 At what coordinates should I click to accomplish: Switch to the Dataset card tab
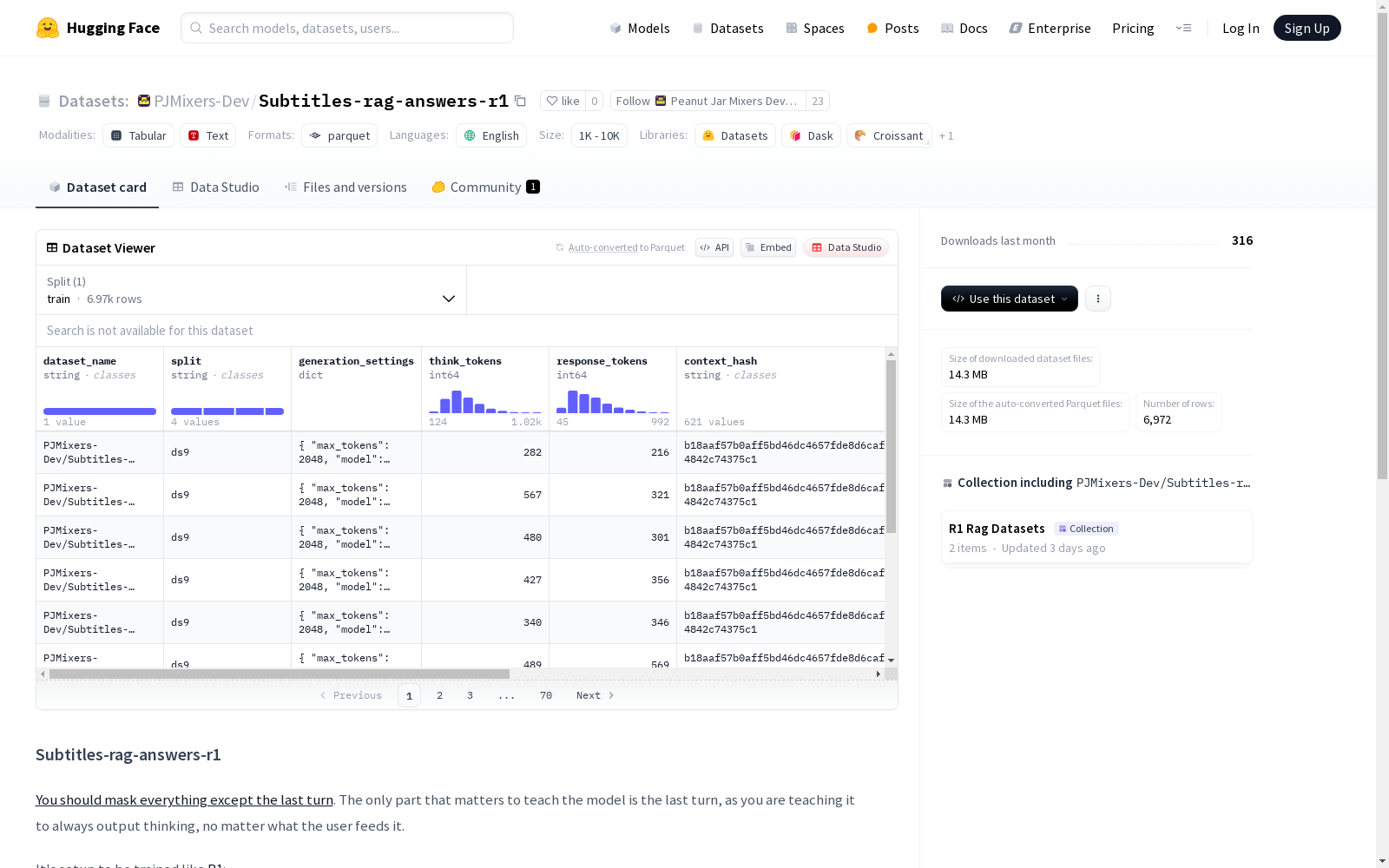97,187
